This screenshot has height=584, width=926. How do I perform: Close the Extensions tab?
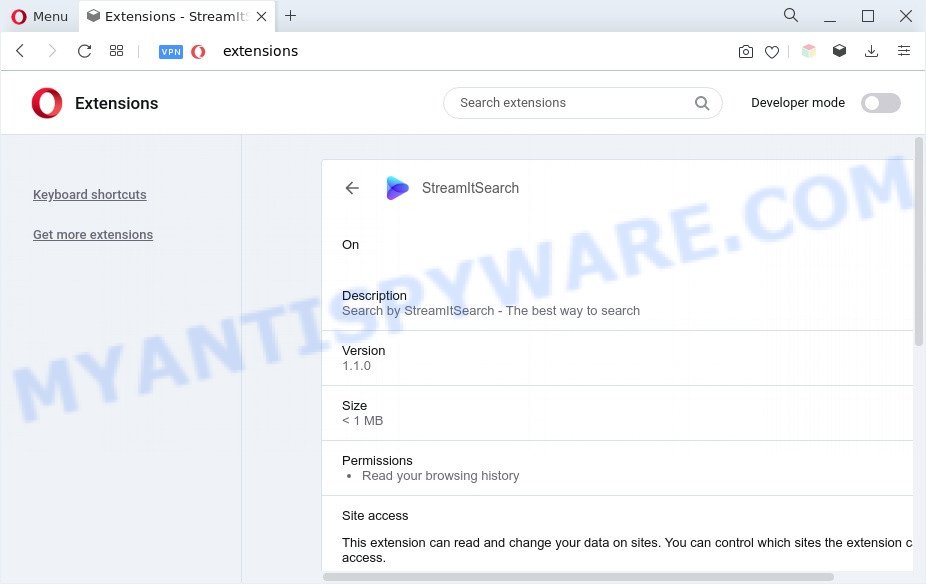[262, 17]
